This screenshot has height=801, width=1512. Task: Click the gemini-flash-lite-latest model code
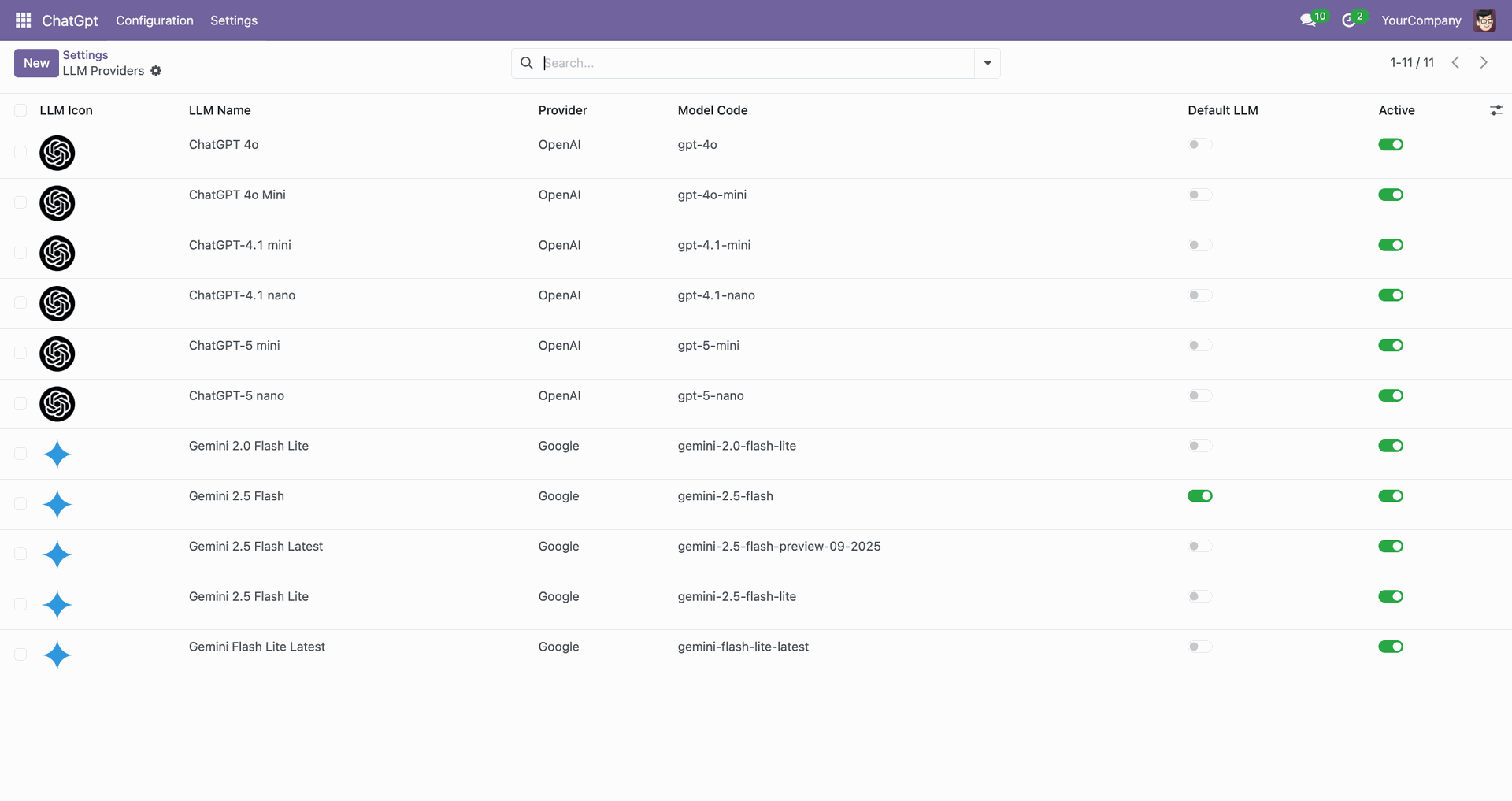pyautogui.click(x=743, y=647)
